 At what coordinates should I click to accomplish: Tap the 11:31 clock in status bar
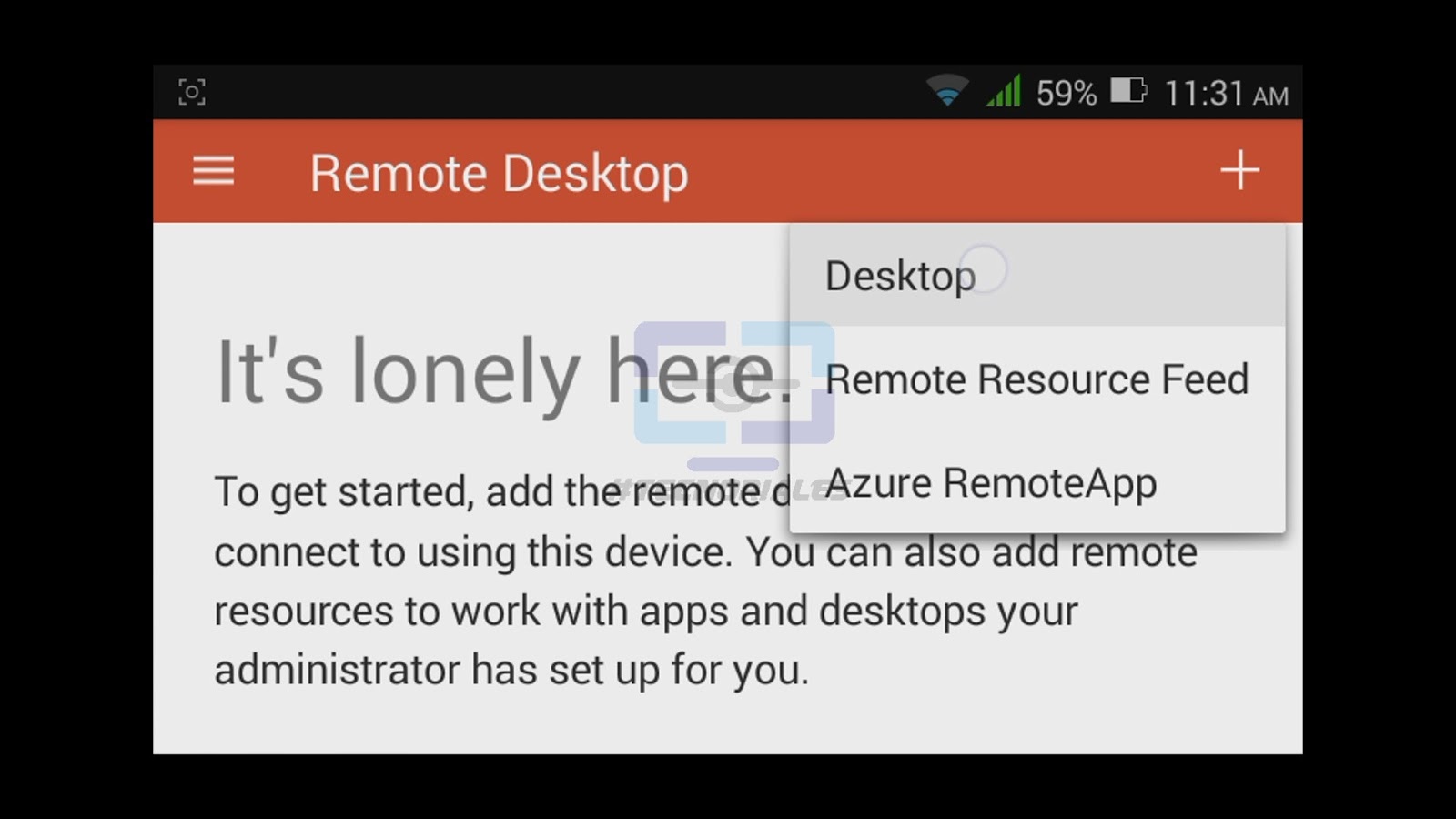point(1204,93)
